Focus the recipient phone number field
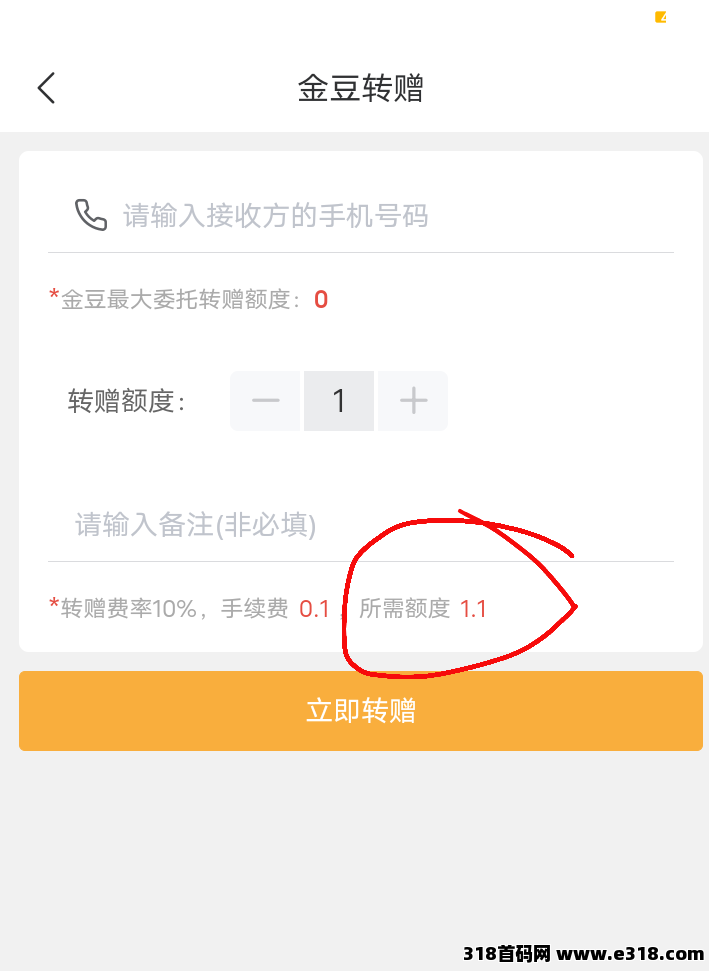The image size is (709, 971). pyautogui.click(x=360, y=216)
